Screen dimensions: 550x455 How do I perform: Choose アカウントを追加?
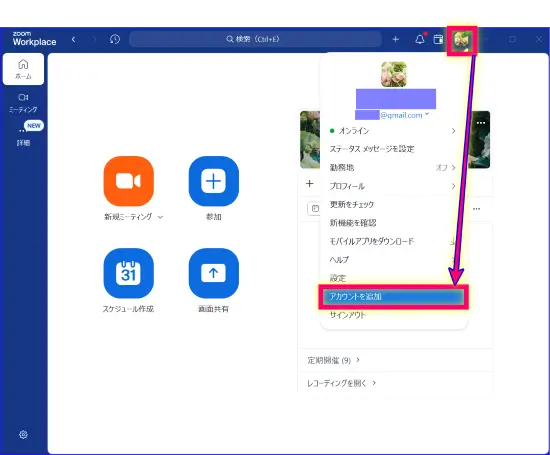coord(394,297)
